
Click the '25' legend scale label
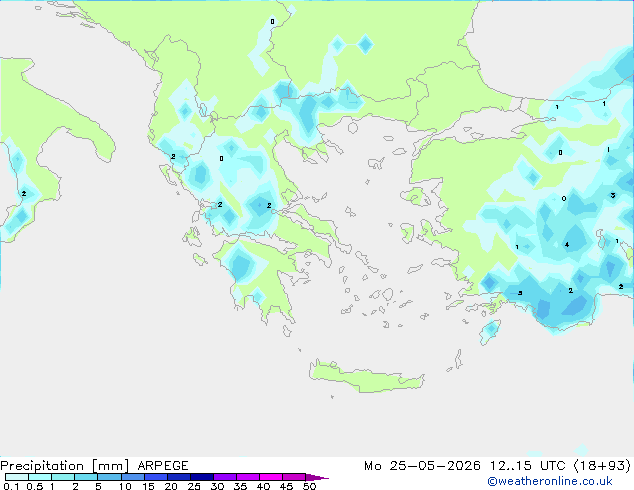(x=194, y=486)
